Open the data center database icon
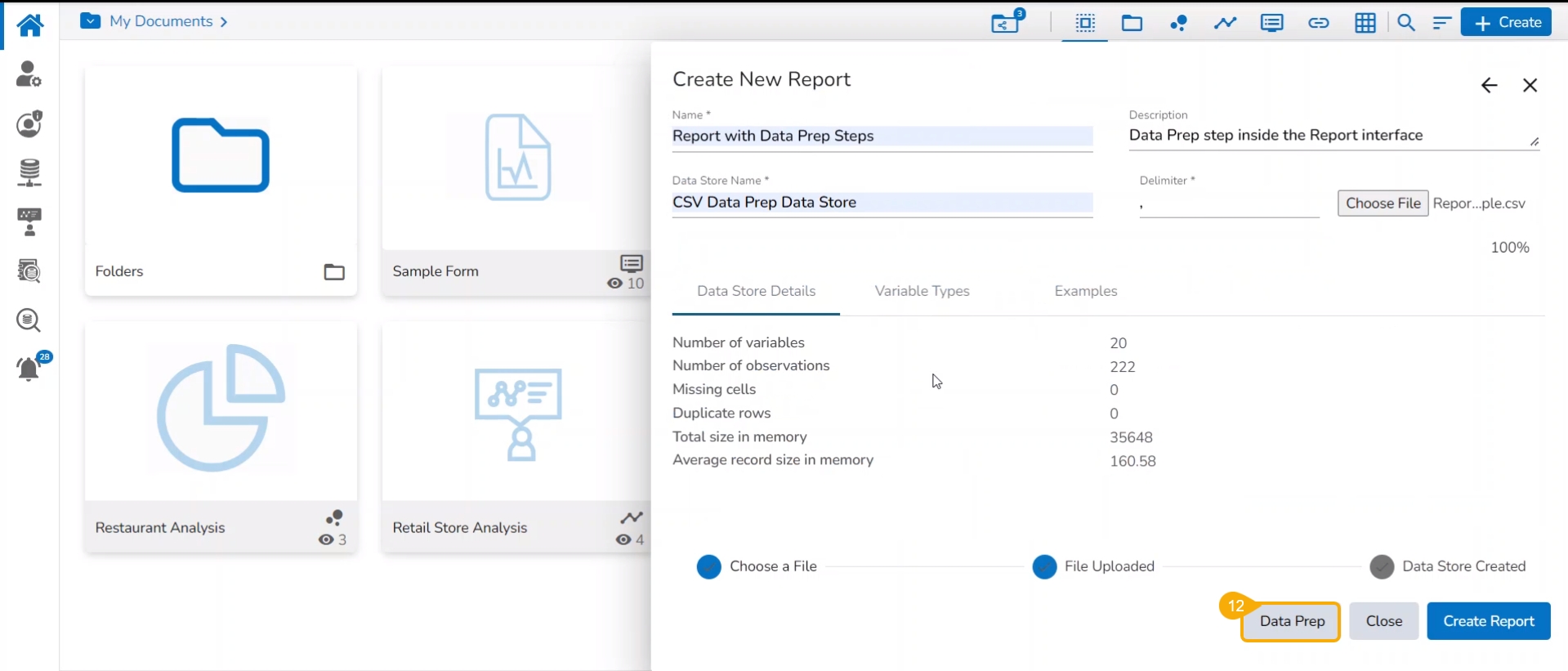 29,172
